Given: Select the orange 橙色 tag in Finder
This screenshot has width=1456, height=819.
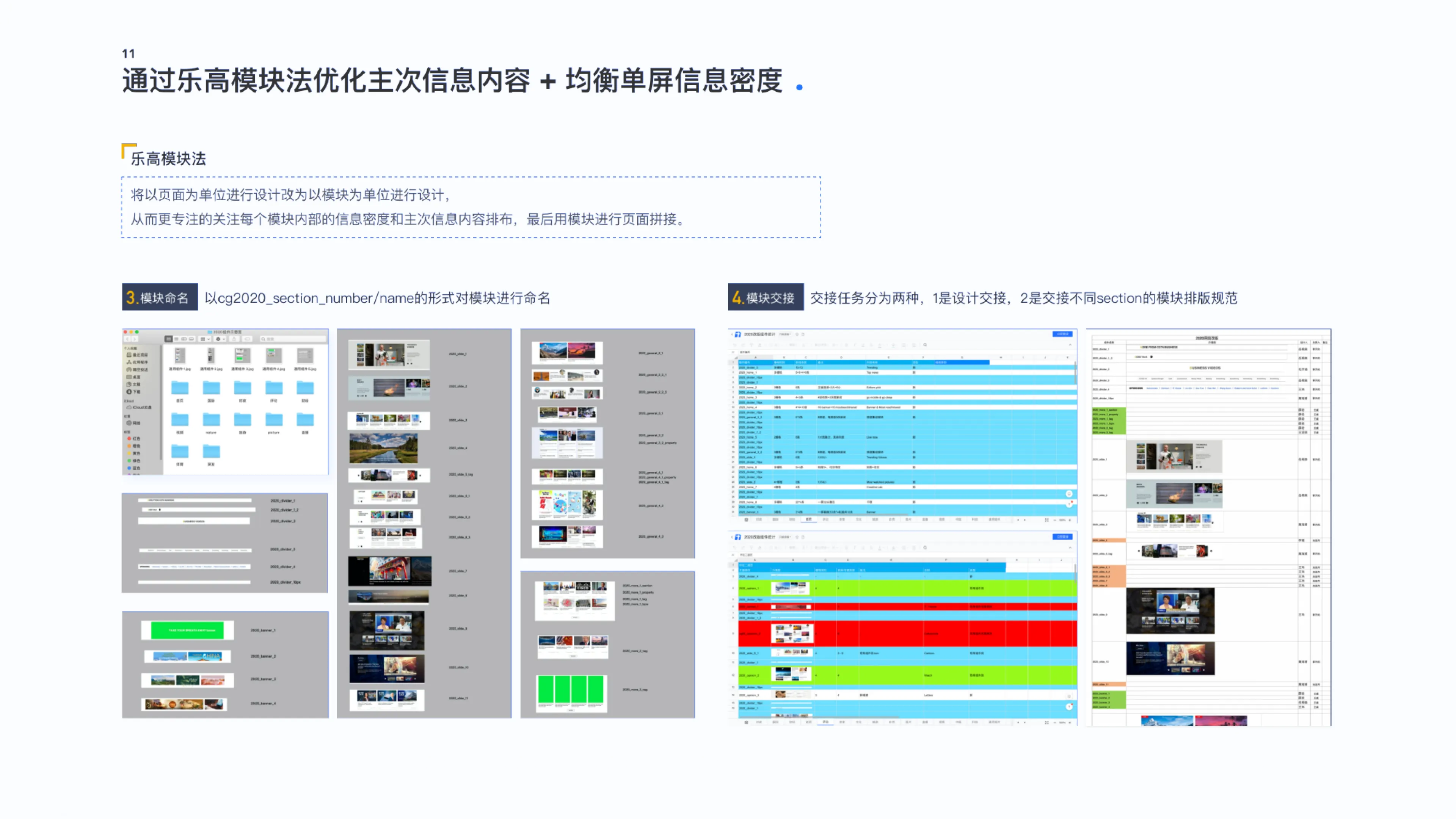Looking at the screenshot, I should point(135,446).
